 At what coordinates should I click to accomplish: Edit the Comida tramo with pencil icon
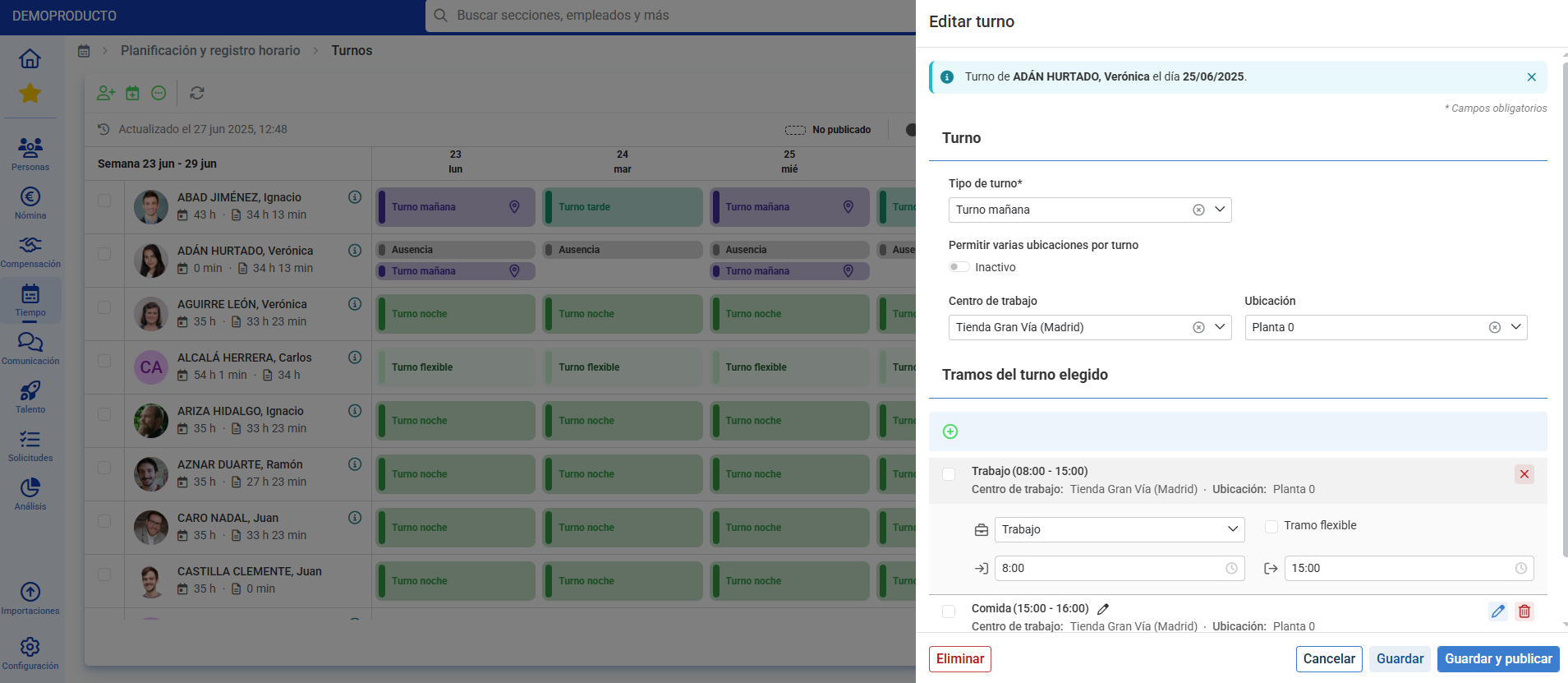click(1498, 611)
